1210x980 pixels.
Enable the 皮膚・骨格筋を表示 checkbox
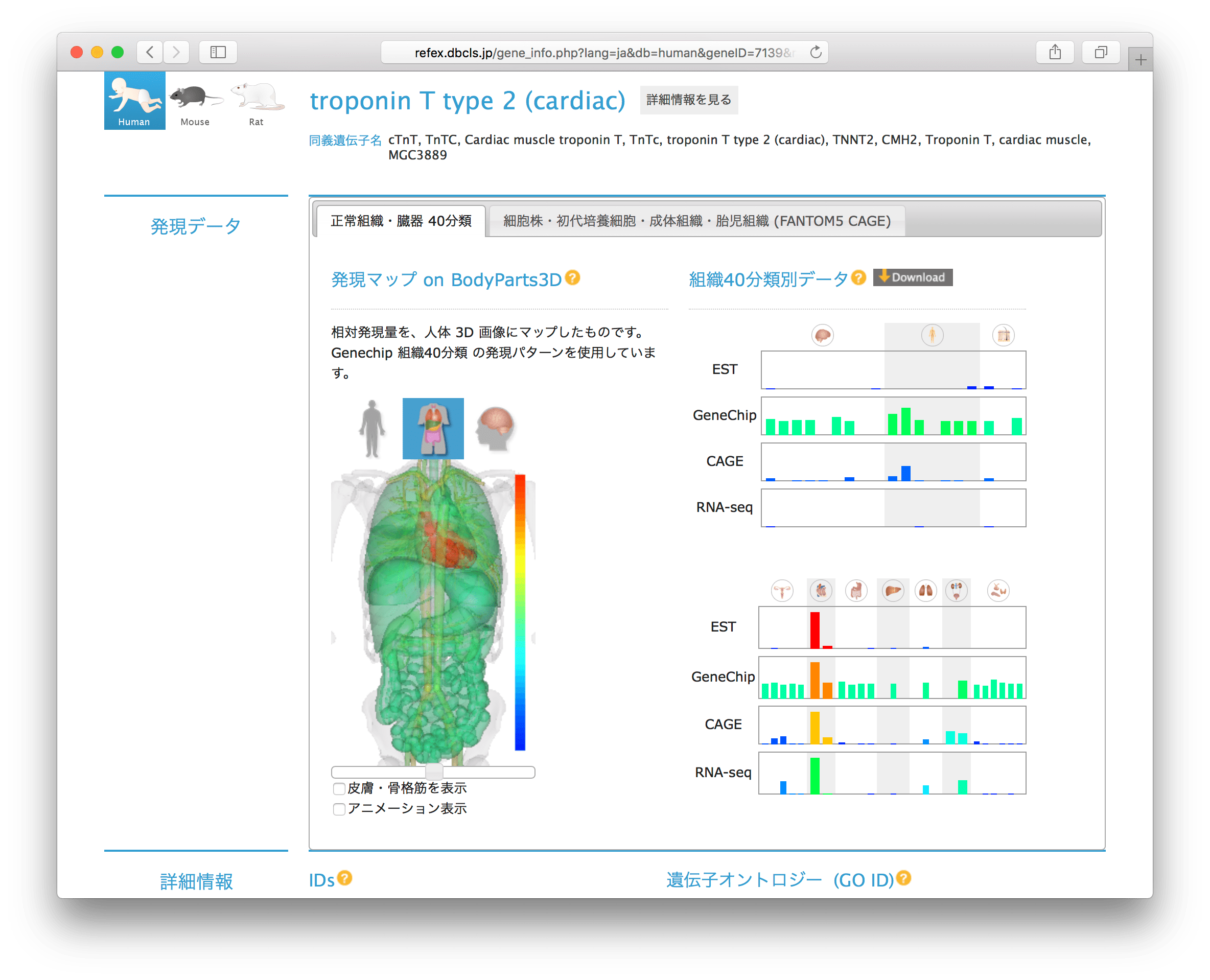click(339, 788)
